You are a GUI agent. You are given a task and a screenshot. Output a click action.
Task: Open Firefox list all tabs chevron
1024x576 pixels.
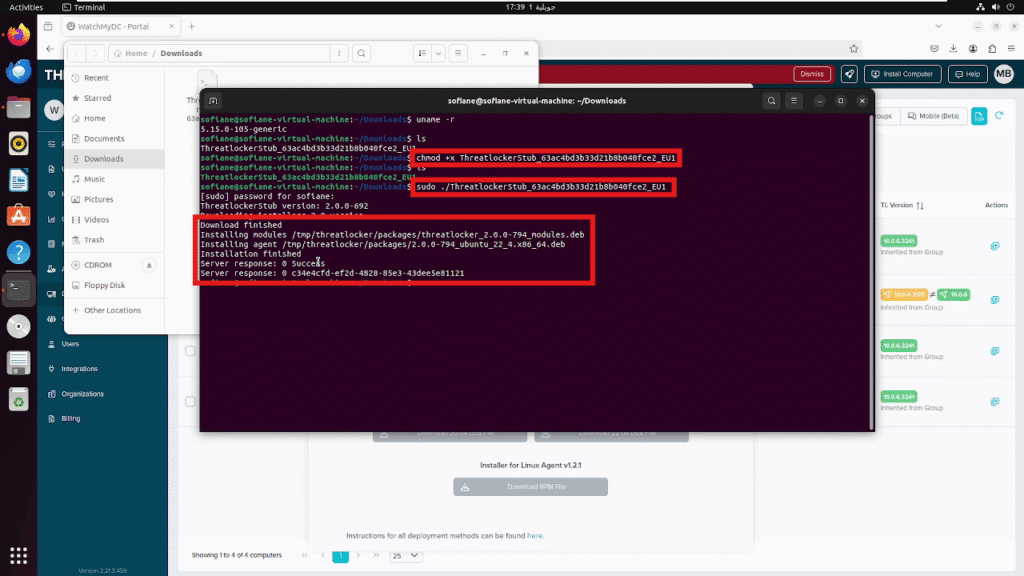pos(938,26)
